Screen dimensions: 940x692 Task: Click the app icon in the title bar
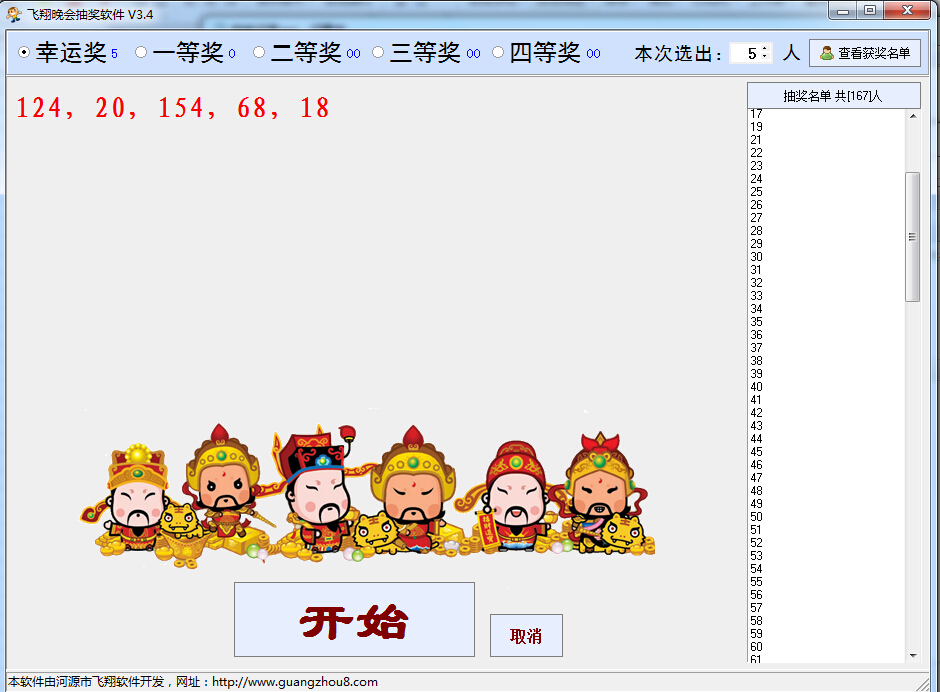coord(14,14)
